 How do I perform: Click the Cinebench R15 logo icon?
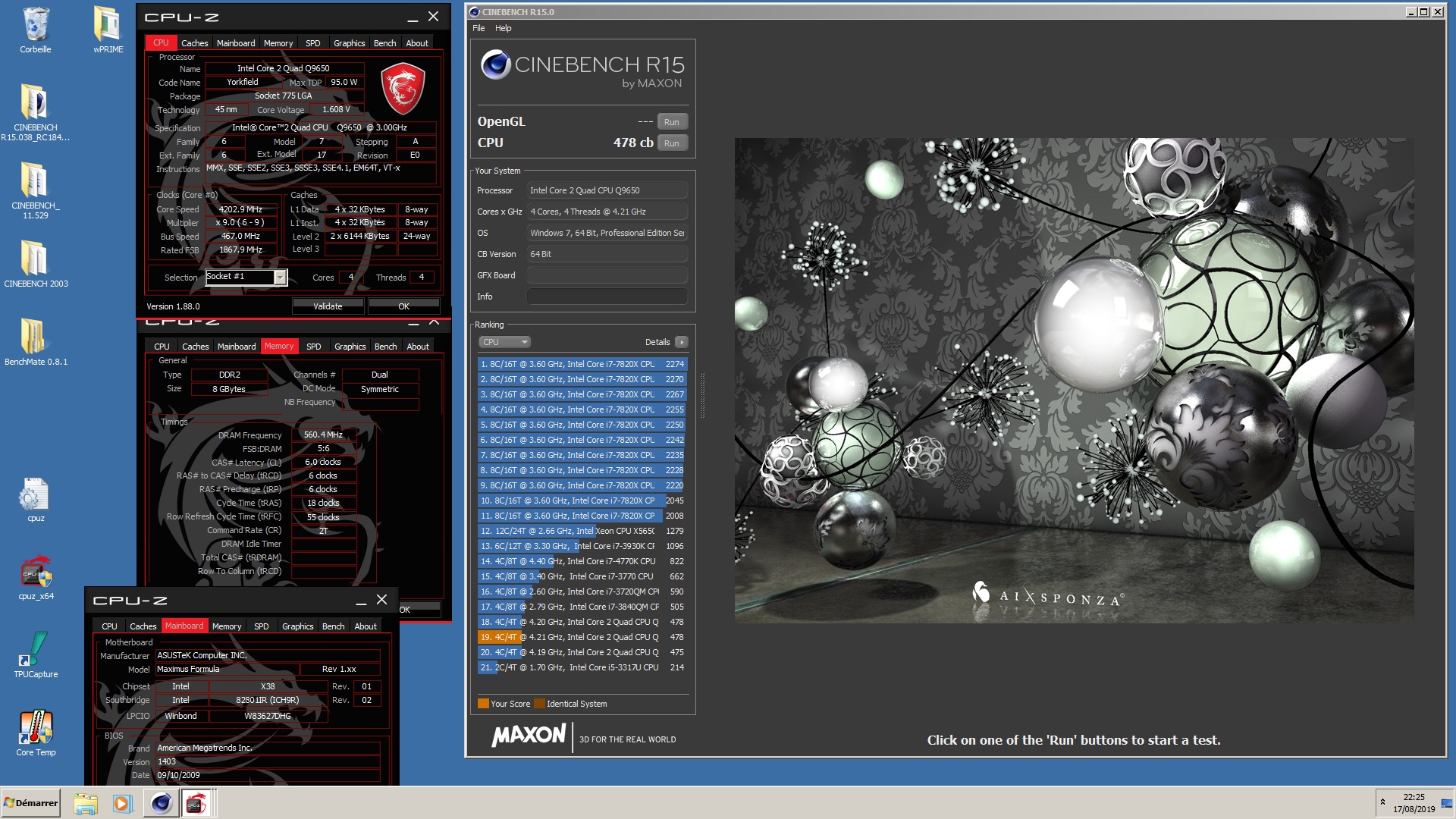pos(496,64)
